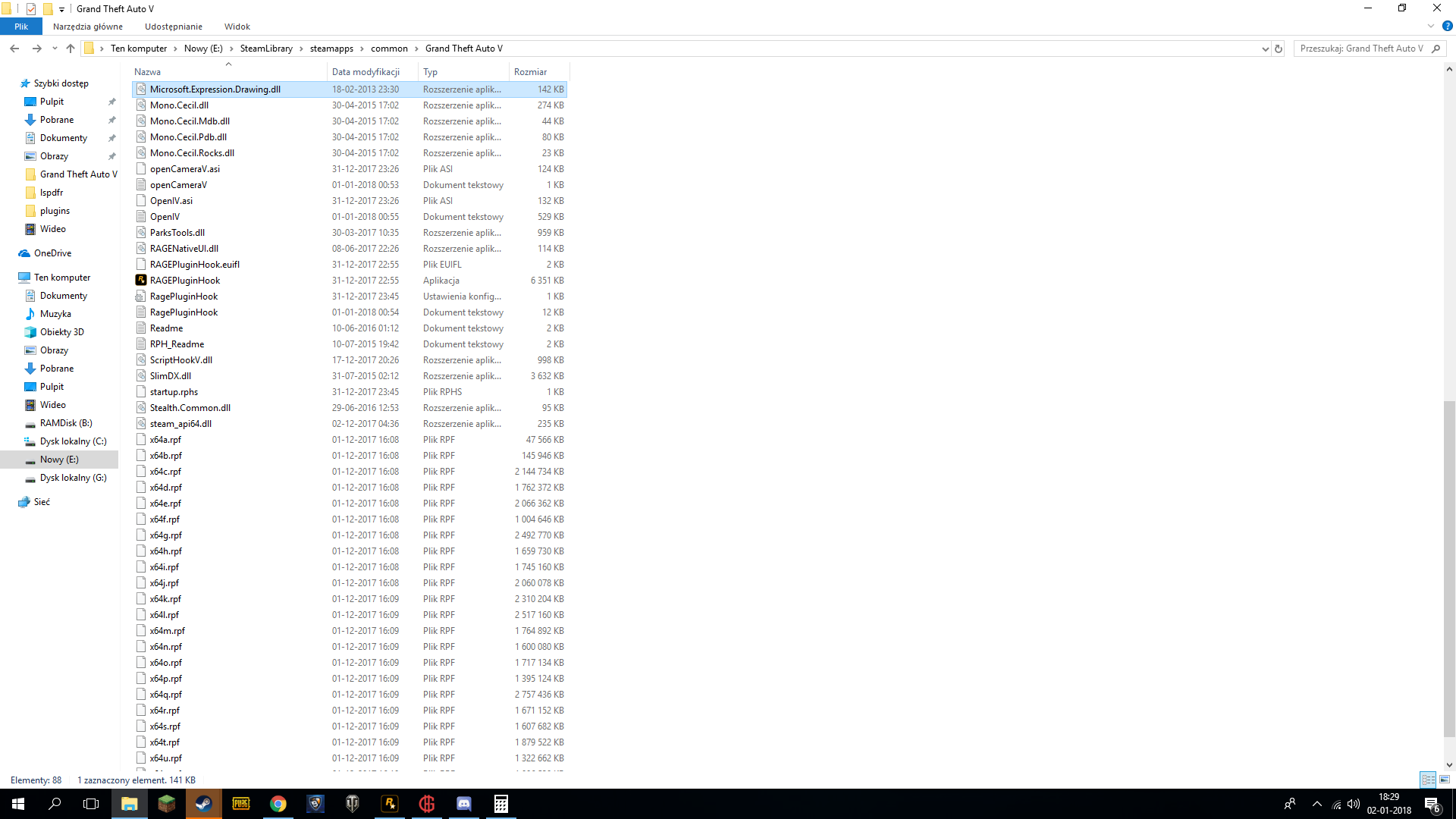Viewport: 1456px width, 819px height.
Task: Open the recent locations dropdown arrow
Action: click(x=55, y=49)
